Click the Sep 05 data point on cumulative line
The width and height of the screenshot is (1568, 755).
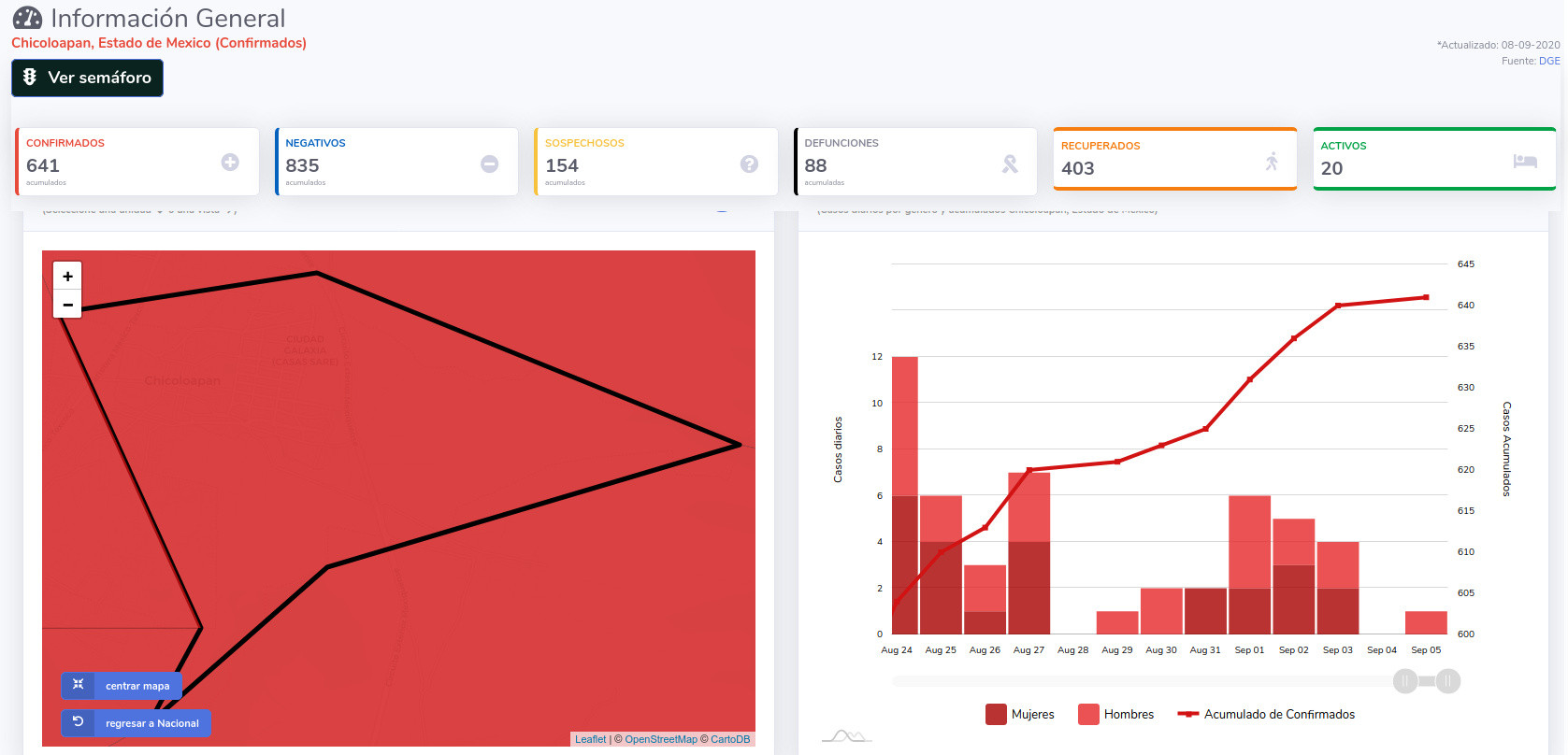[1426, 297]
